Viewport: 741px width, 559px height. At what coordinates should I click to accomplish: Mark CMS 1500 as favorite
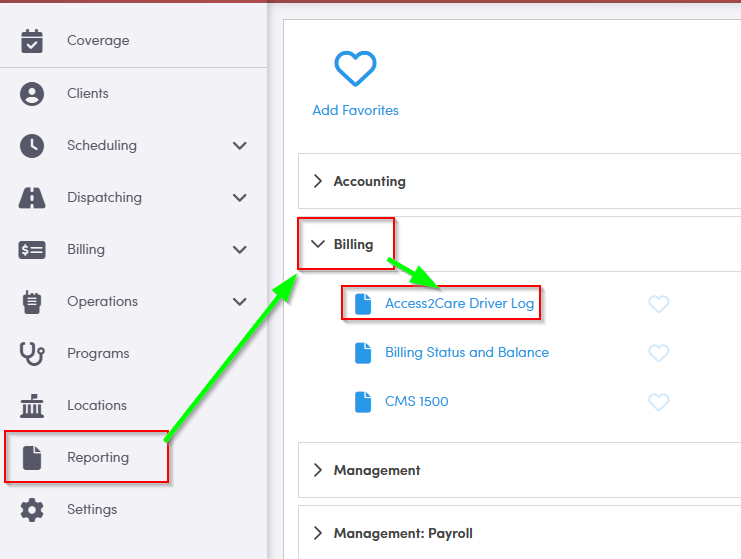click(658, 402)
